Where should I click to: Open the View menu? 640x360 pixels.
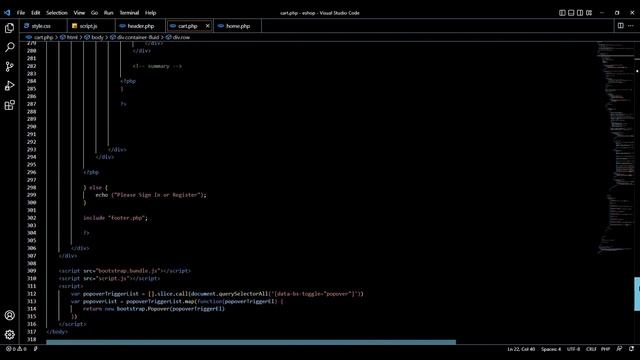pos(79,13)
